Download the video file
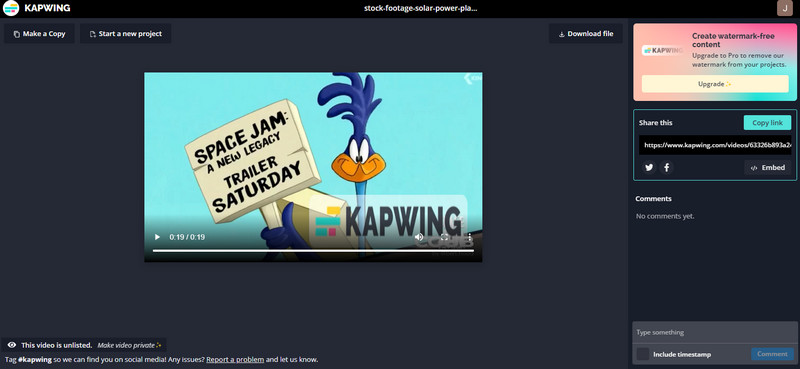The height and width of the screenshot is (369, 800). [586, 34]
